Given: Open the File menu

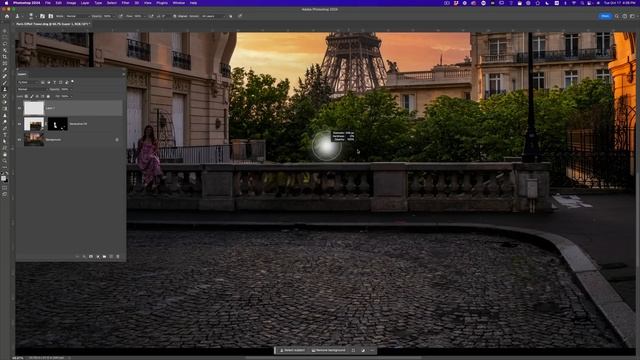Looking at the screenshot, I should click(x=48, y=3).
